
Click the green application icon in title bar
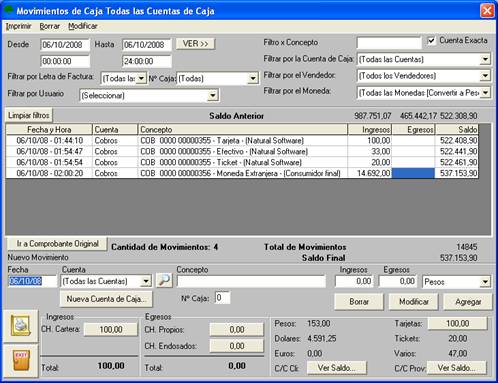8,10
